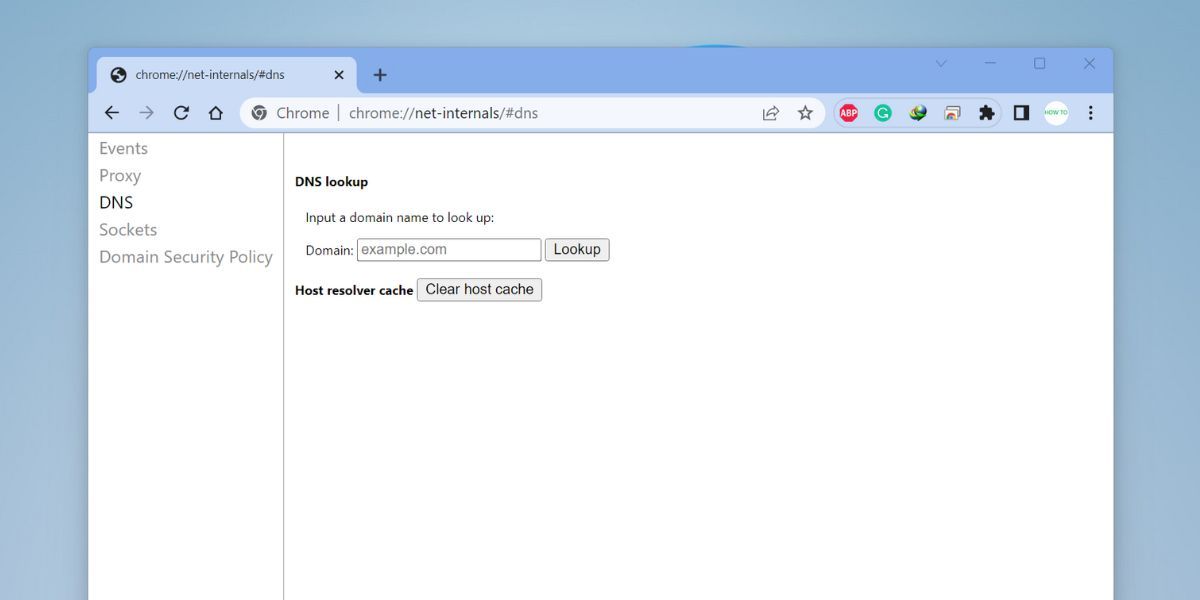
Task: Go to the browser home page icon
Action: pyautogui.click(x=216, y=113)
